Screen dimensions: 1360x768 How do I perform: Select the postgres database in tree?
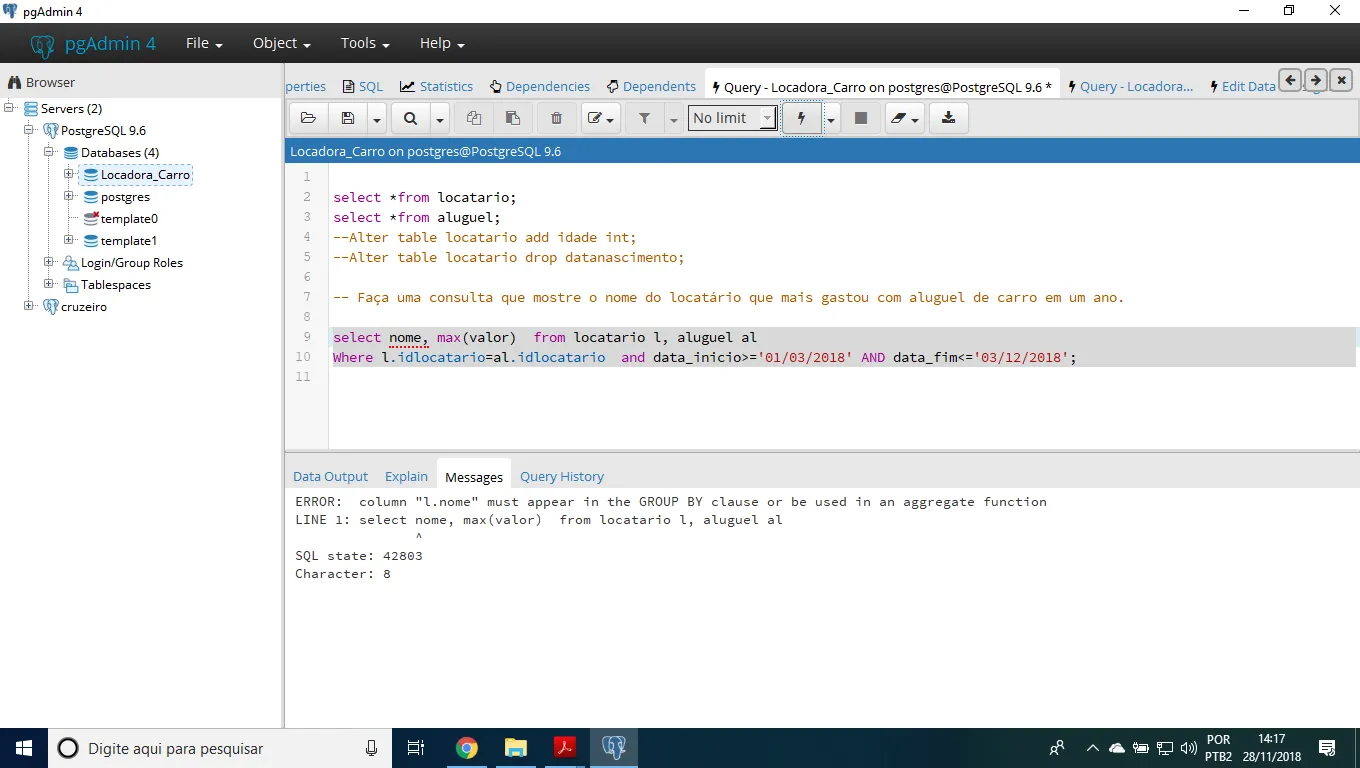tap(125, 197)
